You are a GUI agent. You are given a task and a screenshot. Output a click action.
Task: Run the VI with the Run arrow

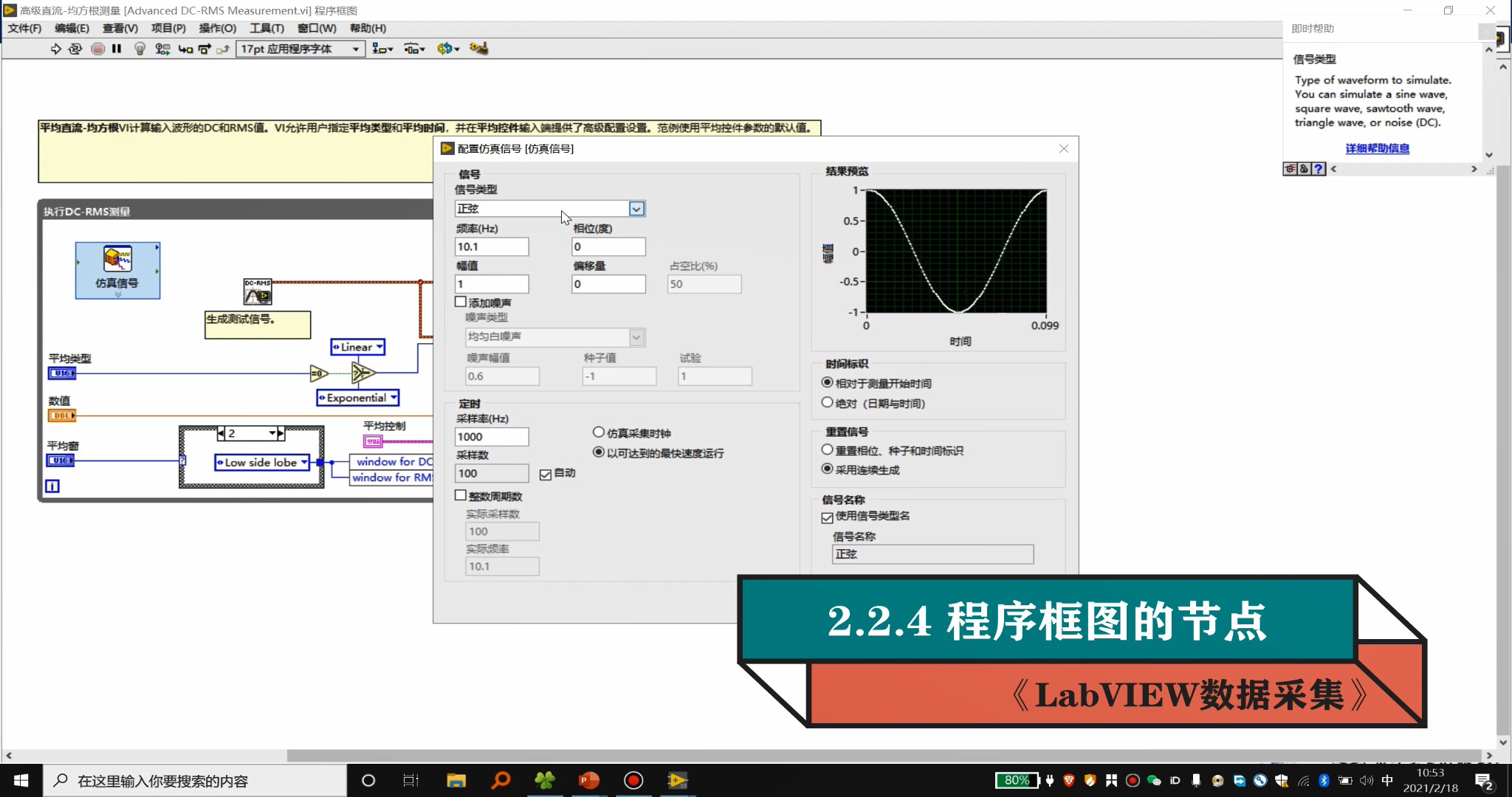[x=56, y=49]
